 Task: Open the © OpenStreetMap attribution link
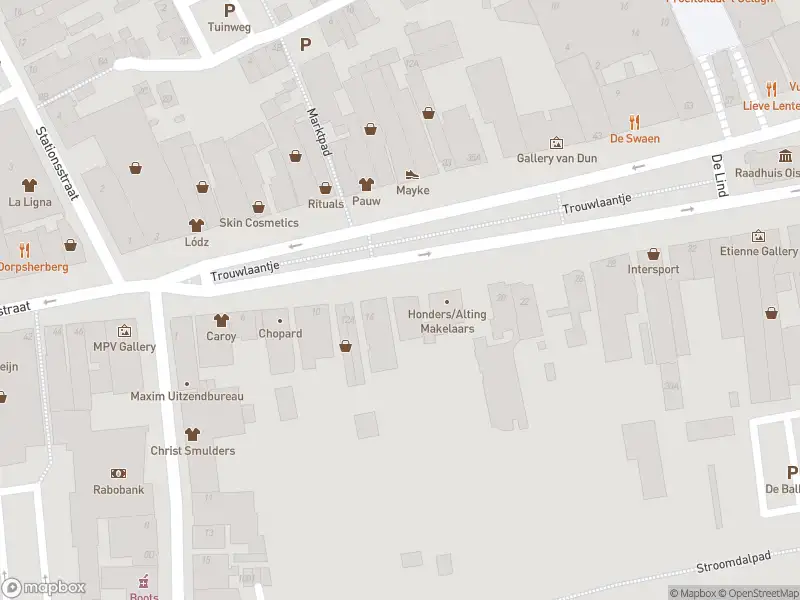click(759, 593)
